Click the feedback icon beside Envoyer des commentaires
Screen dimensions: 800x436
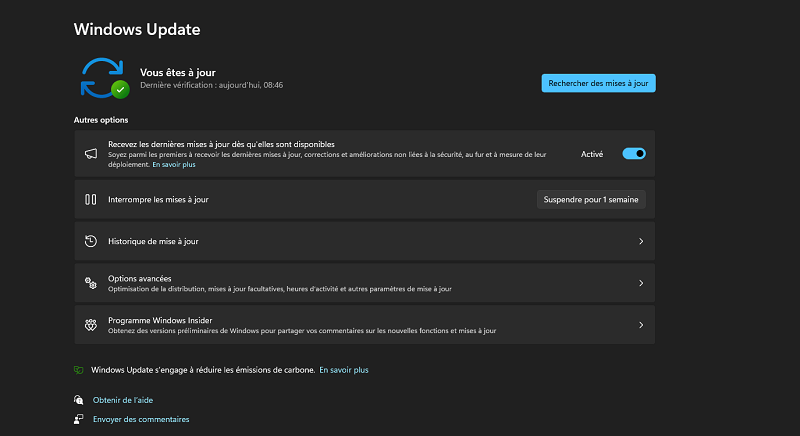point(79,420)
